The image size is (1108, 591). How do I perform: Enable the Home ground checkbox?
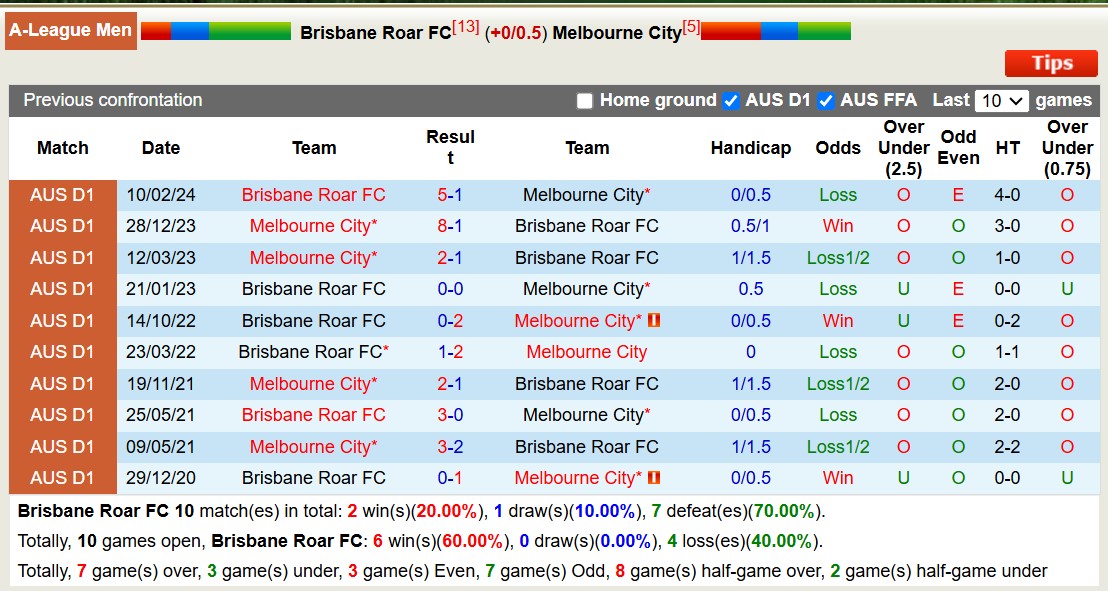[x=584, y=100]
